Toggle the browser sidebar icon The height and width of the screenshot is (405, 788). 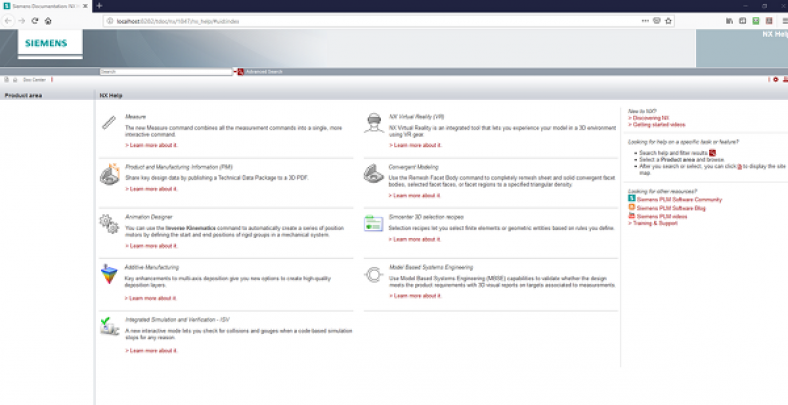point(742,21)
